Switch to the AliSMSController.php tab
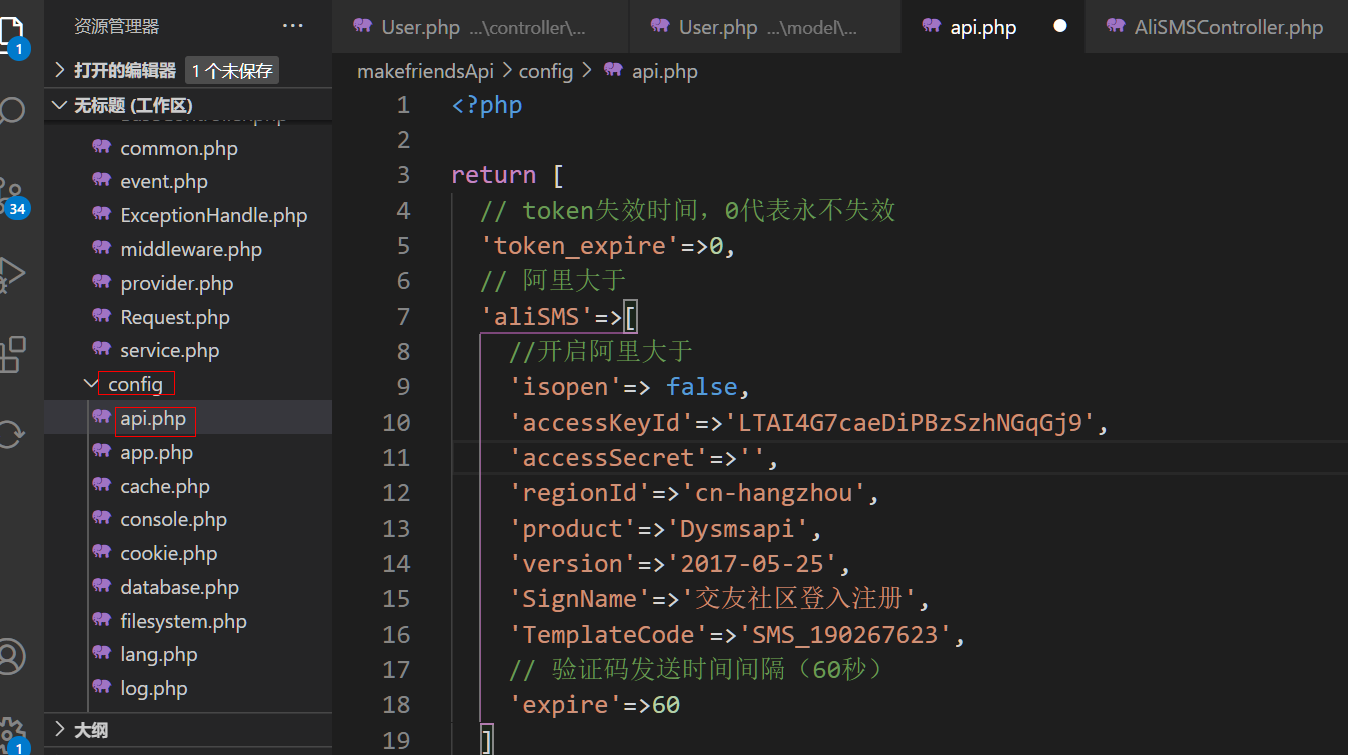Viewport: 1348px width, 755px height. tap(1228, 27)
